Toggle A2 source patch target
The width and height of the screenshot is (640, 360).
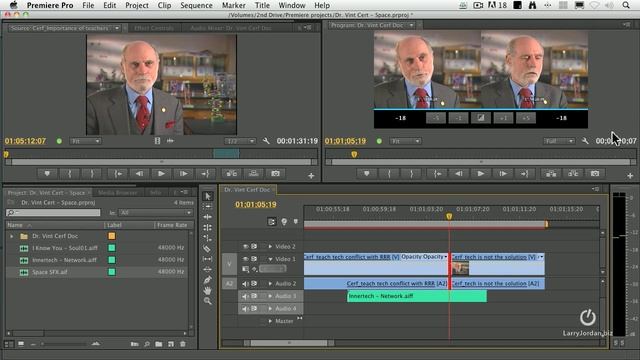point(229,284)
